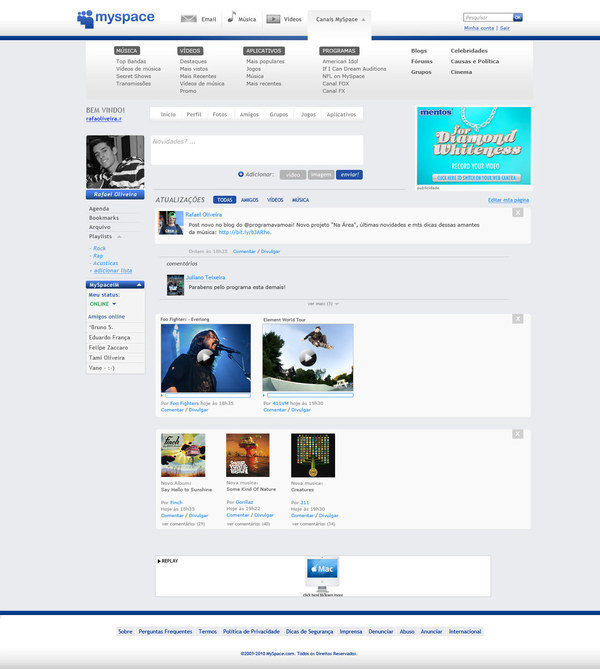600x669 pixels.
Task: Switch to the Aplicativos tab
Action: click(x=341, y=114)
